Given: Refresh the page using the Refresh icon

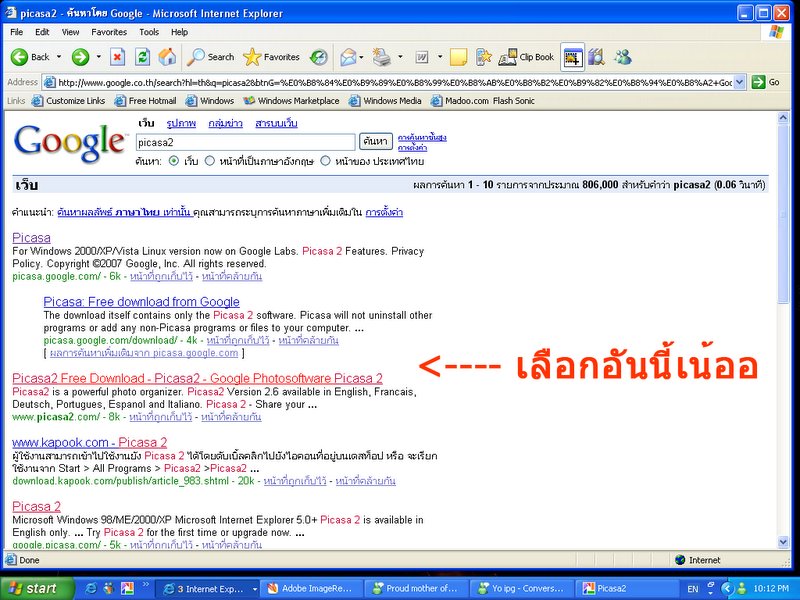Looking at the screenshot, I should tap(142, 57).
